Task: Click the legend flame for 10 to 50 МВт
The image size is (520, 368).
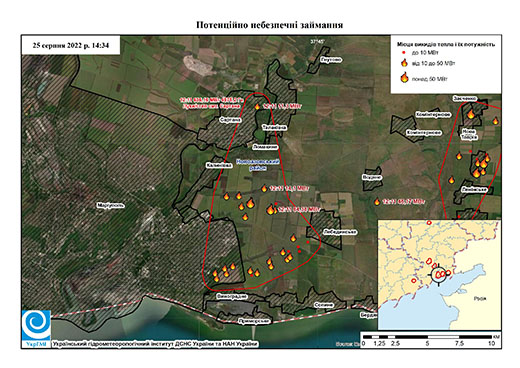Action: click(x=404, y=63)
